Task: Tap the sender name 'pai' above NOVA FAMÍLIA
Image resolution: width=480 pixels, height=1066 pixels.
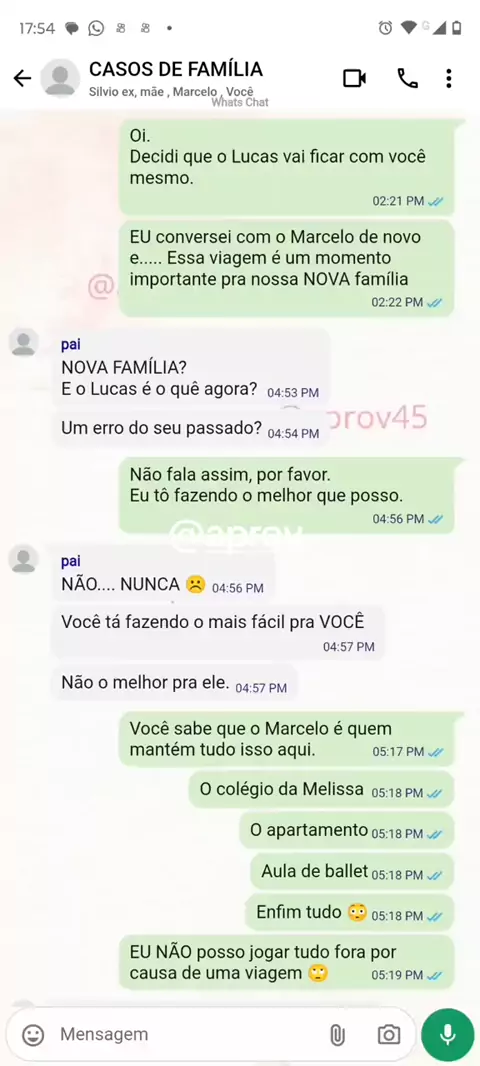Action: click(71, 345)
